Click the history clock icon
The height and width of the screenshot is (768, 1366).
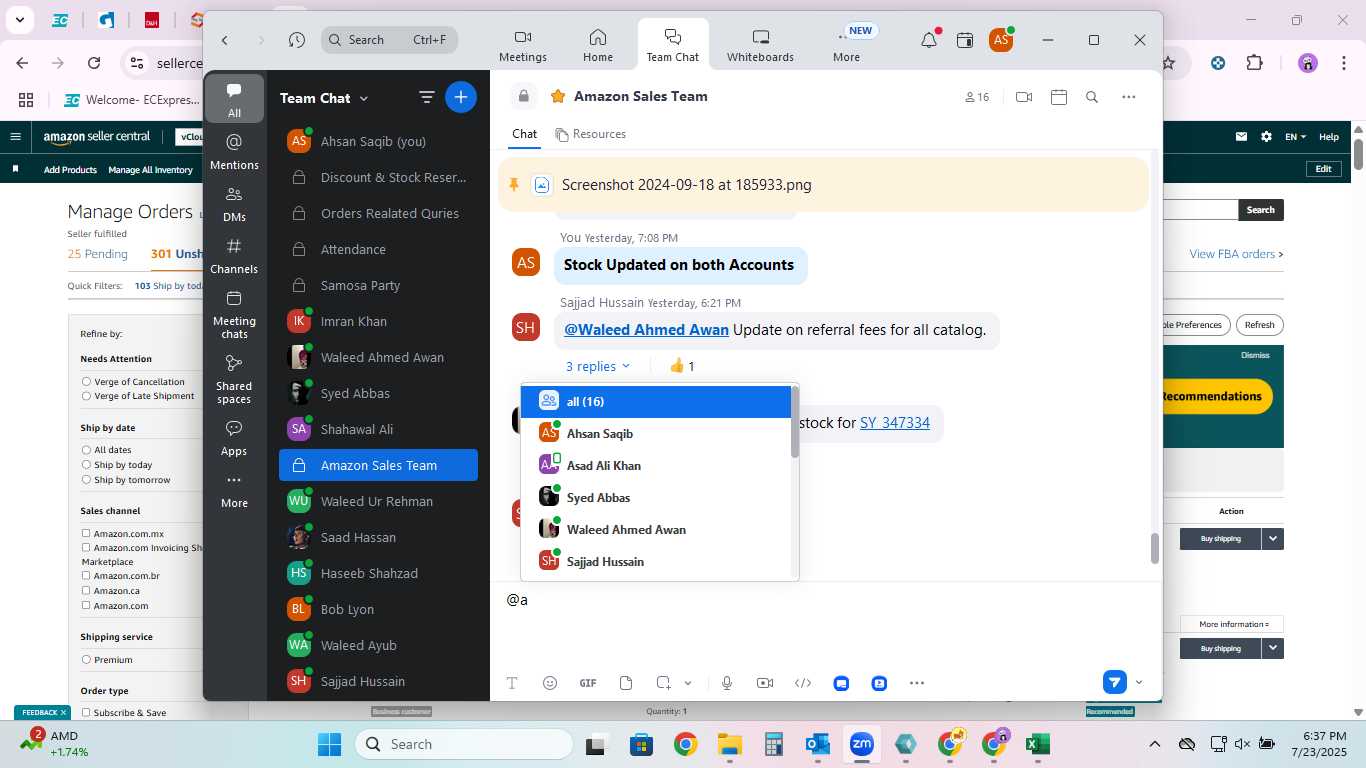(x=297, y=40)
